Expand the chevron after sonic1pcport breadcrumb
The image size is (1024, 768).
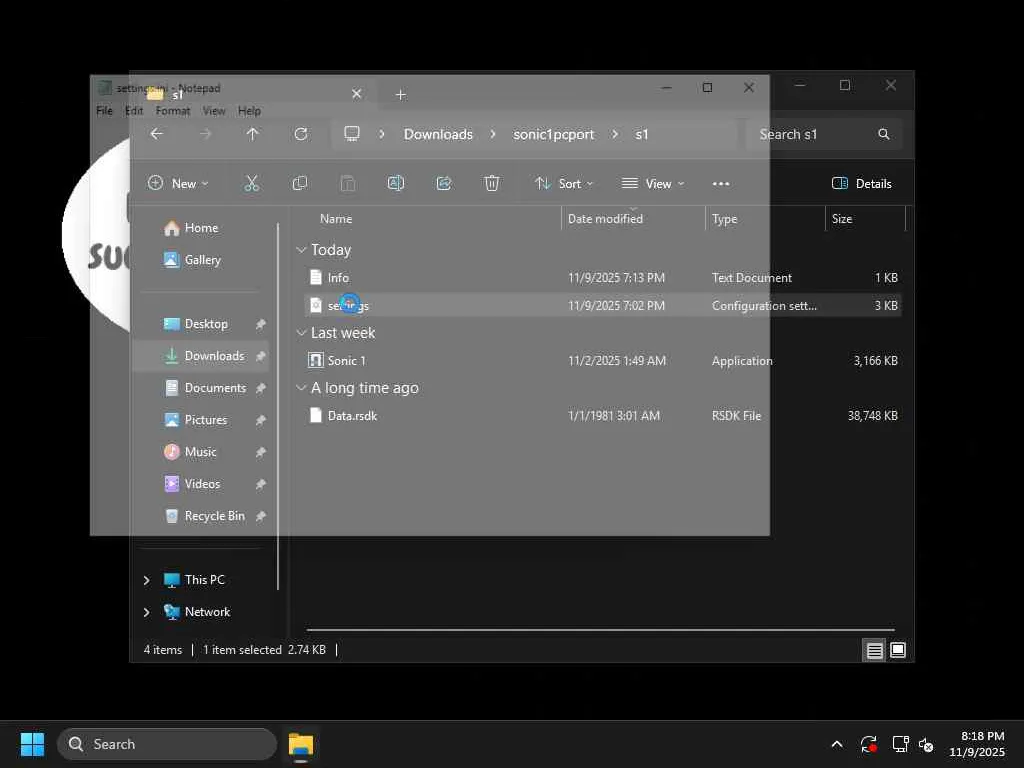pos(615,134)
